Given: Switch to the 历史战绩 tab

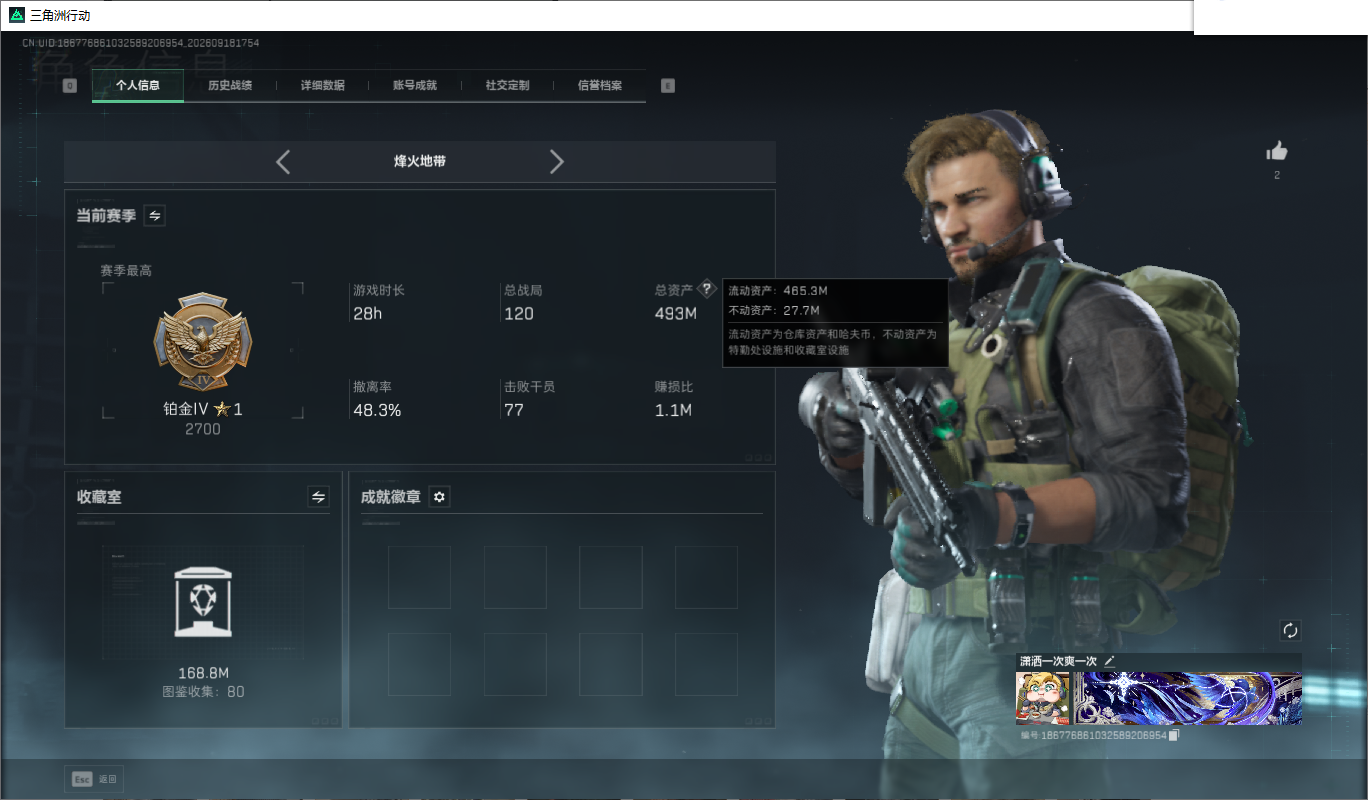Looking at the screenshot, I should point(230,86).
